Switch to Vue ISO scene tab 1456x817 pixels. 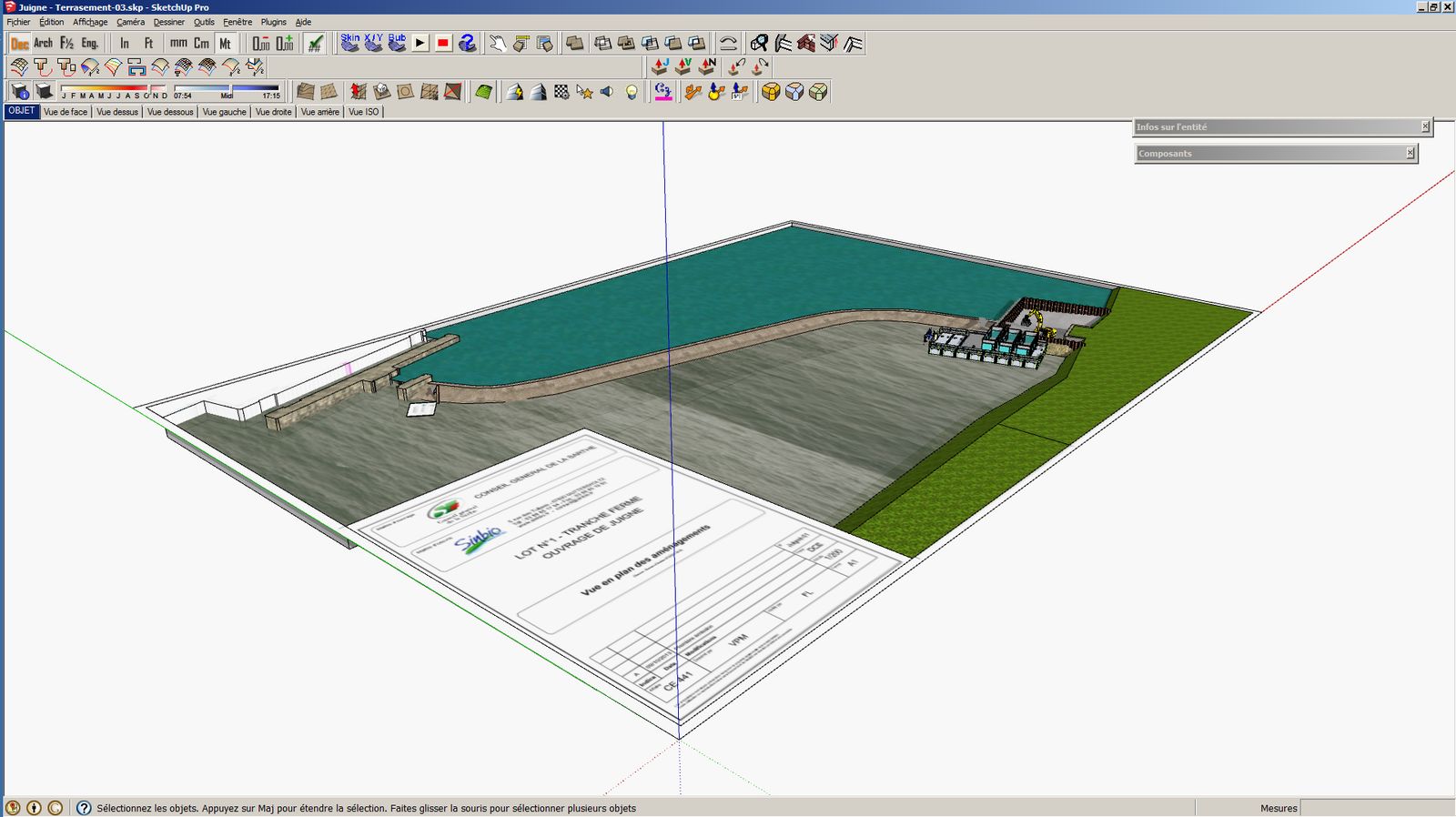click(364, 112)
